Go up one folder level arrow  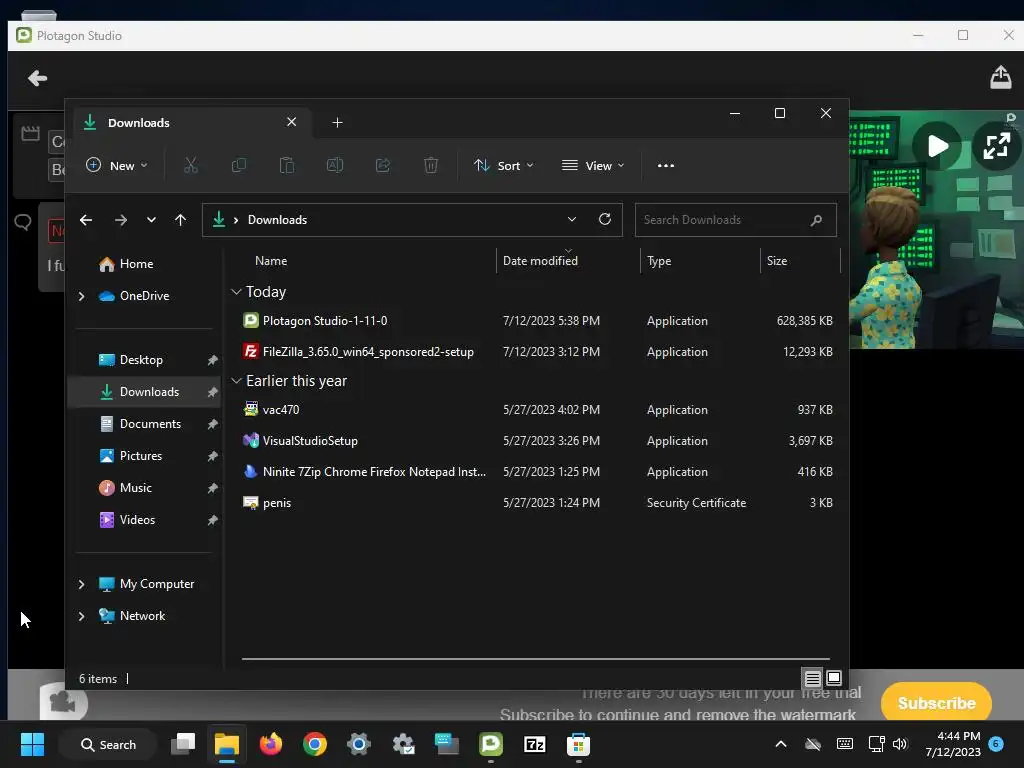[x=180, y=220]
